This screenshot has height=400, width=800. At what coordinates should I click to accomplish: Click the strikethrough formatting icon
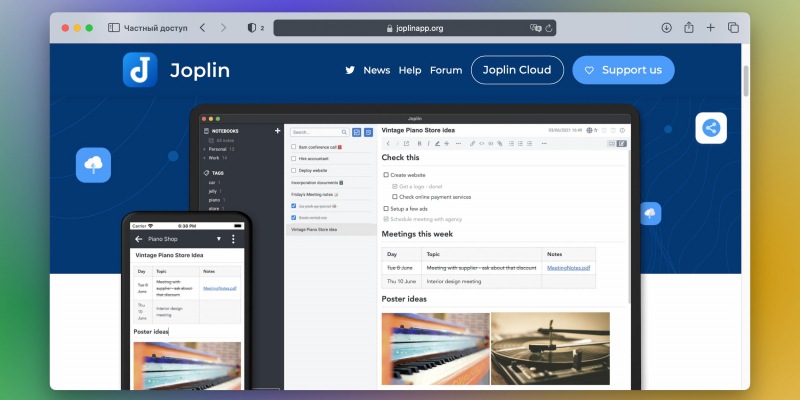coord(446,144)
